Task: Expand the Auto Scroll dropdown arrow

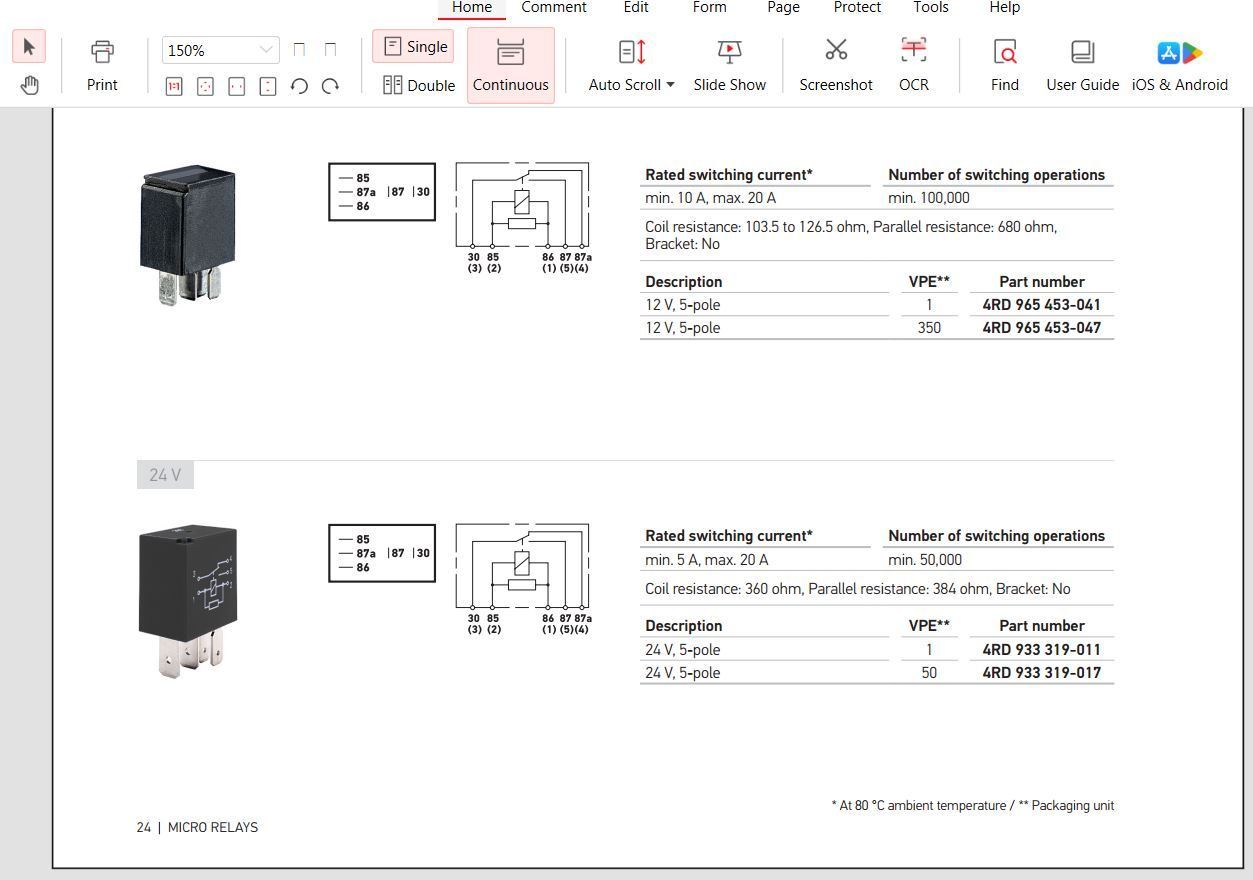Action: (x=670, y=85)
